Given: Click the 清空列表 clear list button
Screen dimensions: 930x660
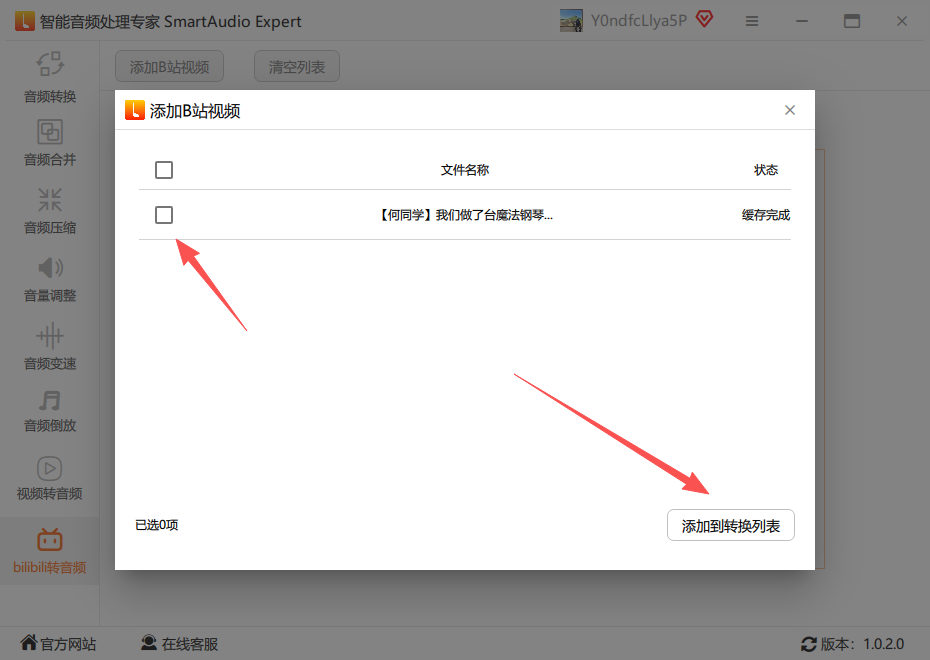Looking at the screenshot, I should 297,66.
